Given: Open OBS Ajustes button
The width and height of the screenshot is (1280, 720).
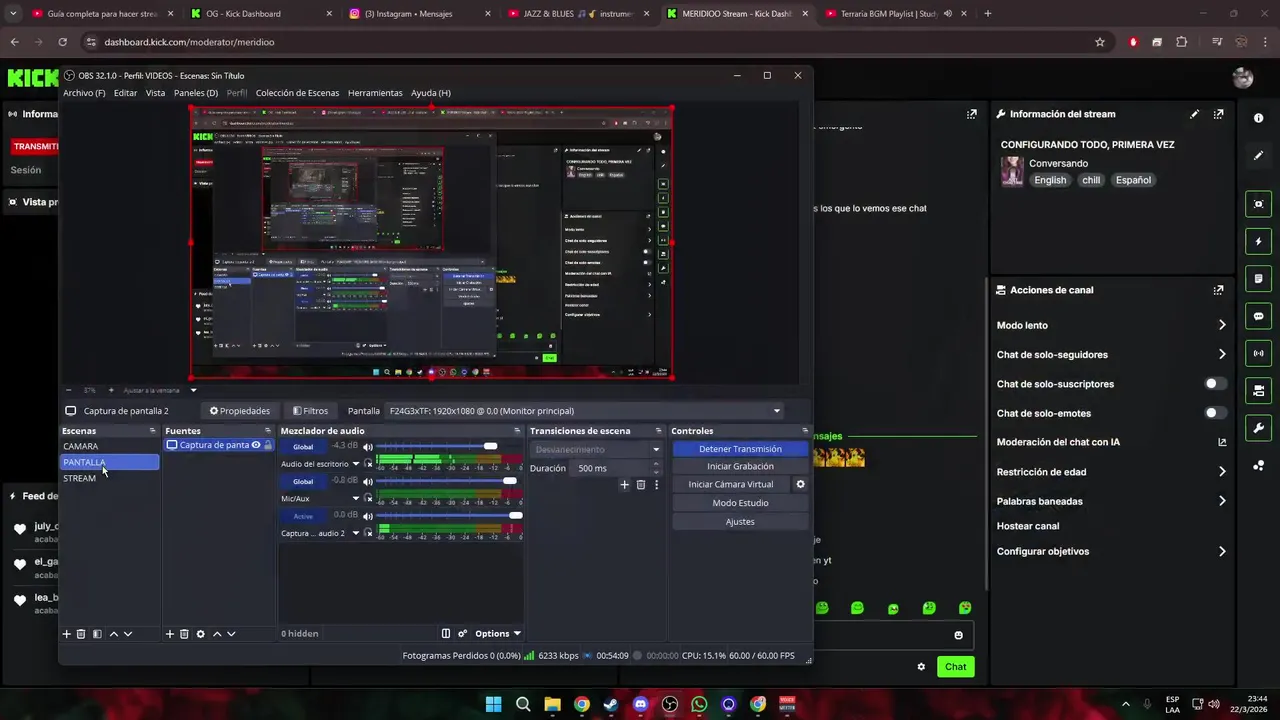Looking at the screenshot, I should (740, 522).
